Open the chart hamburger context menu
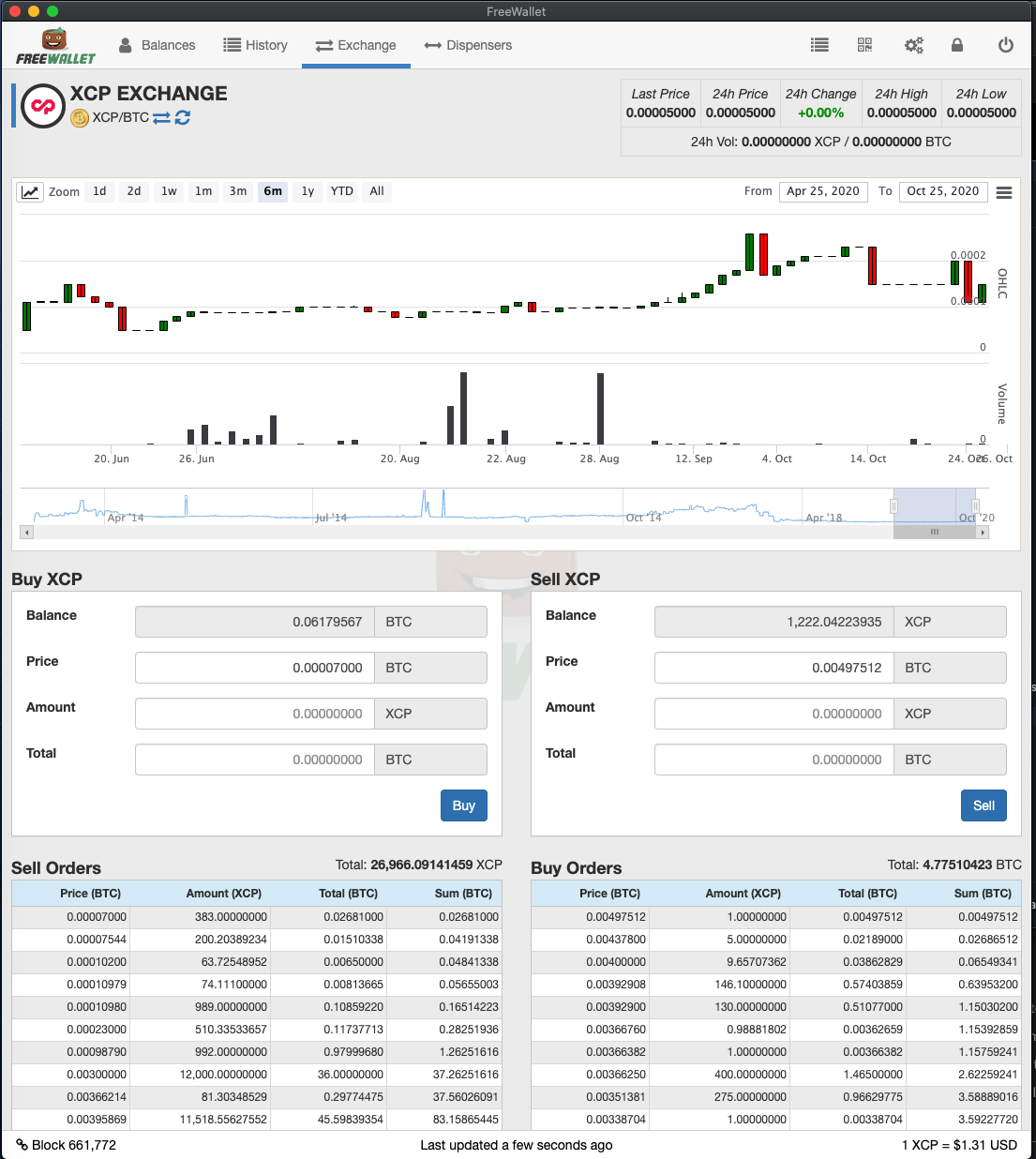Image resolution: width=1036 pixels, height=1159 pixels. 1004,192
